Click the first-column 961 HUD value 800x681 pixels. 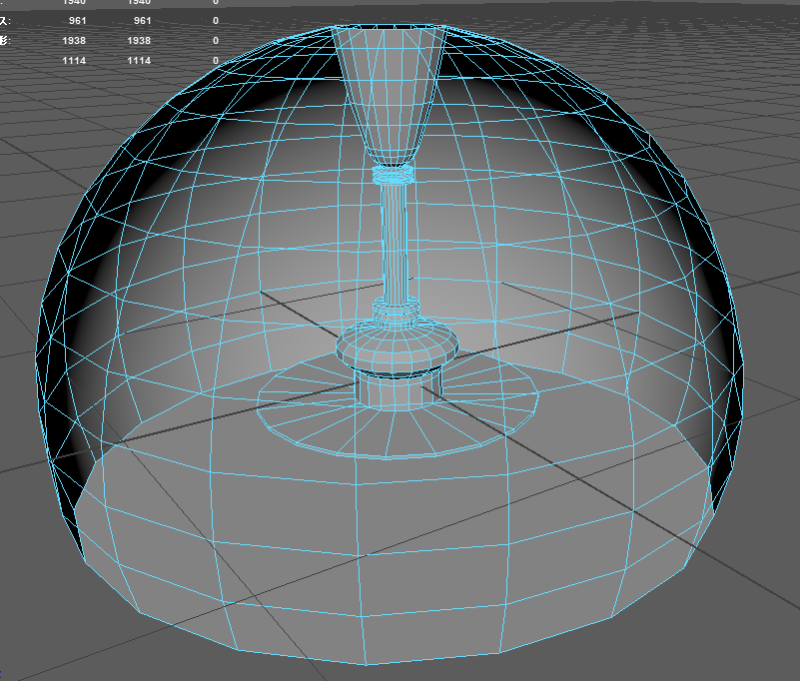tap(78, 21)
